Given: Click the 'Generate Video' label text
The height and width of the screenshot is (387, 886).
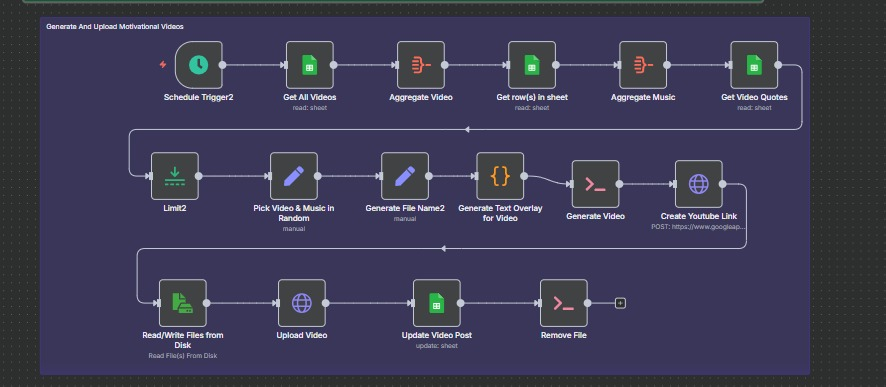Looking at the screenshot, I should [596, 216].
